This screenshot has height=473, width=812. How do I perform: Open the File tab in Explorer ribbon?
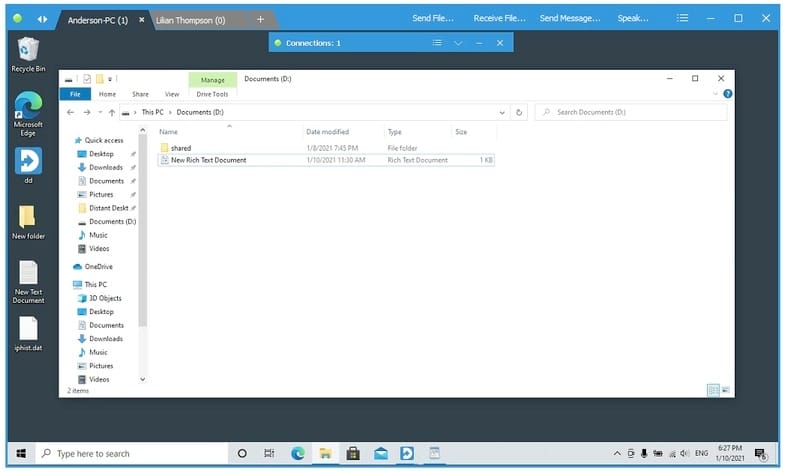pyautogui.click(x=74, y=94)
